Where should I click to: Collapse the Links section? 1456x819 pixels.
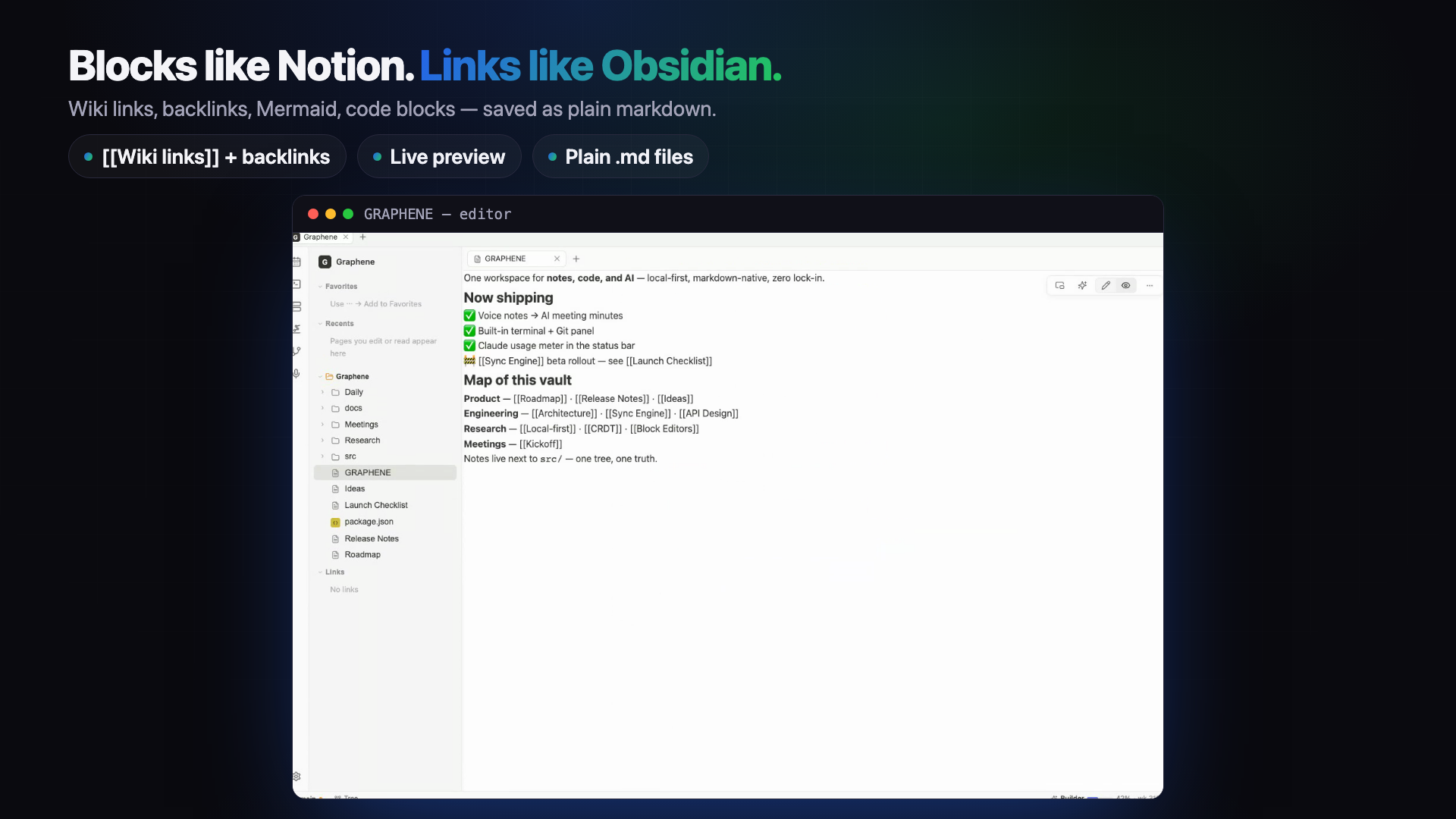pyautogui.click(x=320, y=573)
